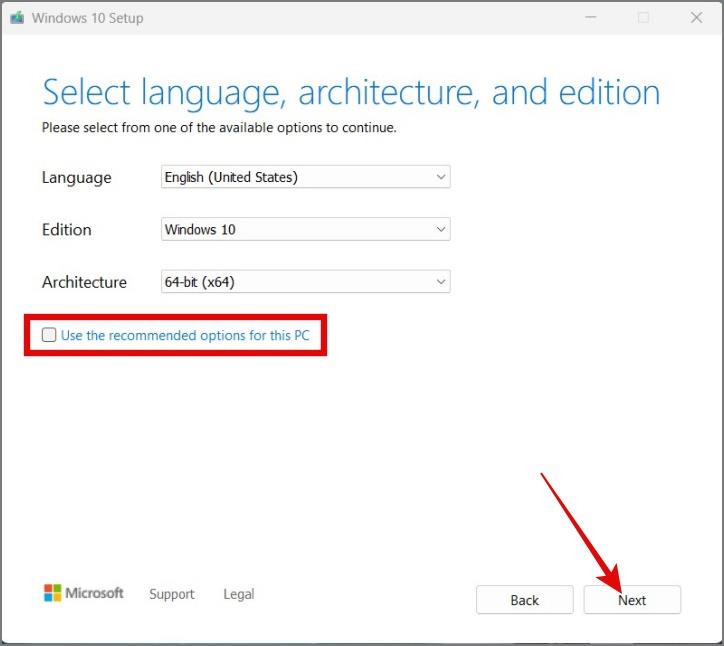Open the Support link
Screen dimensions: 724x646
172,594
